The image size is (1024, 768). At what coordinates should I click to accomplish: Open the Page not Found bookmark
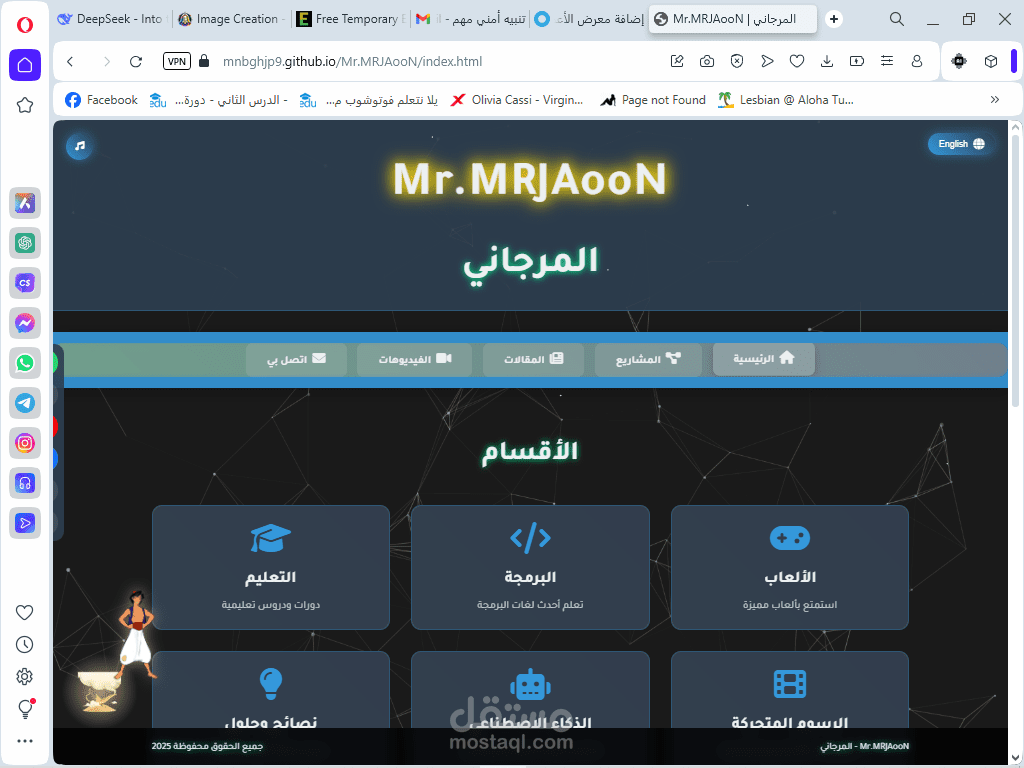pos(653,100)
